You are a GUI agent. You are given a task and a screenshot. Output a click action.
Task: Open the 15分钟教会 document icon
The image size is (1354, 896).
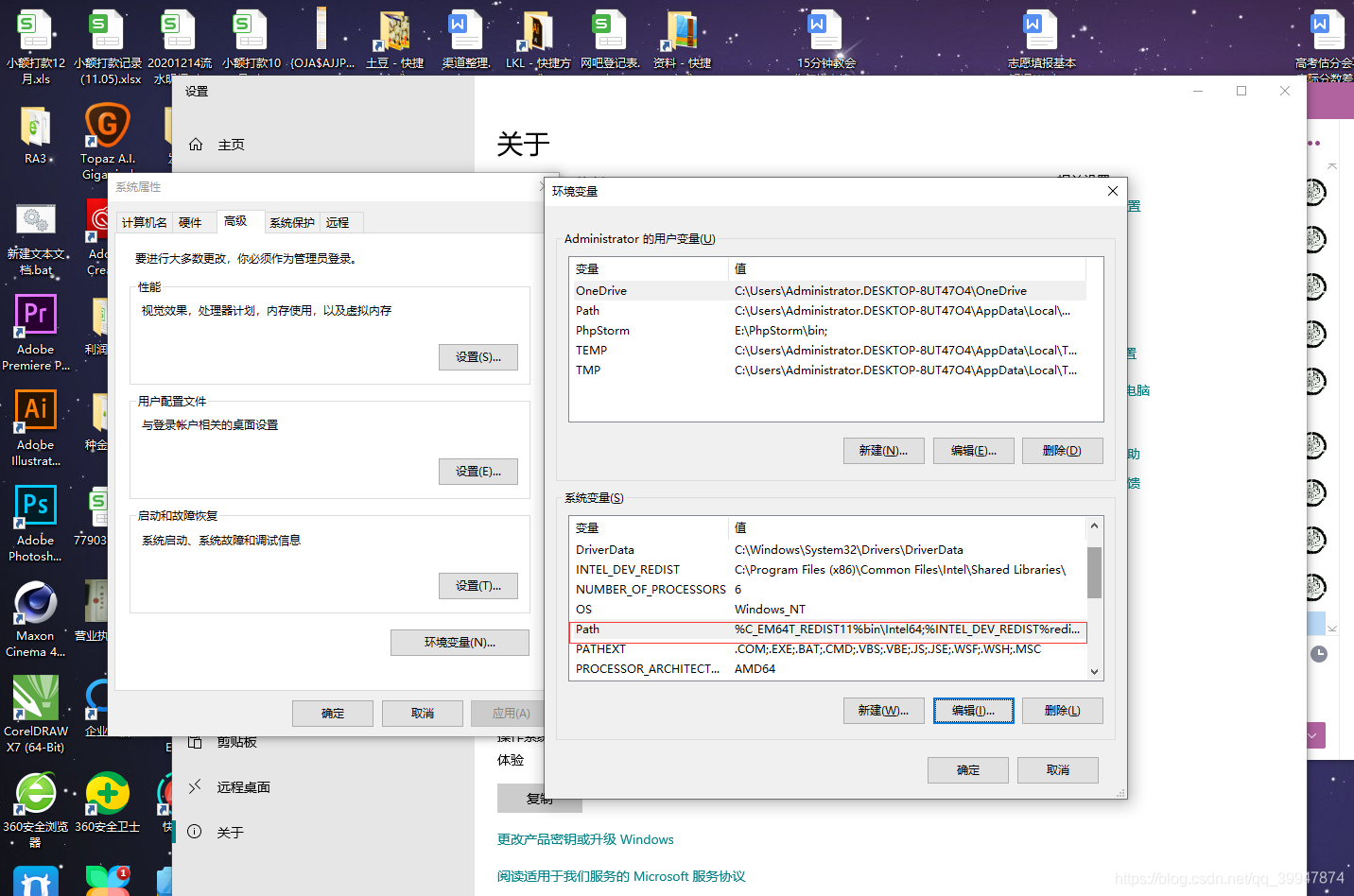(x=825, y=41)
